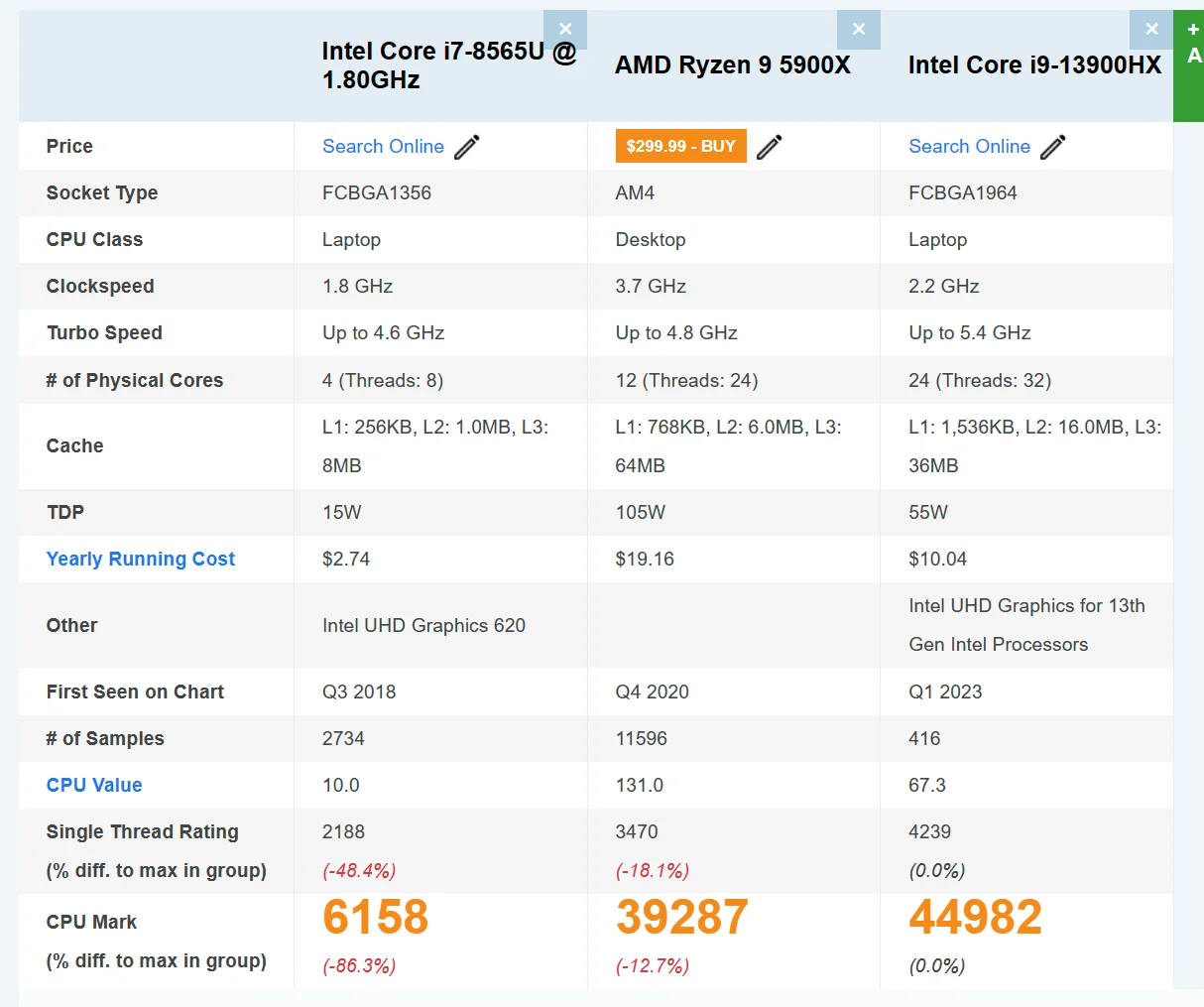Image resolution: width=1204 pixels, height=1007 pixels.
Task: Click the First Seen on Chart label
Action: tap(135, 692)
